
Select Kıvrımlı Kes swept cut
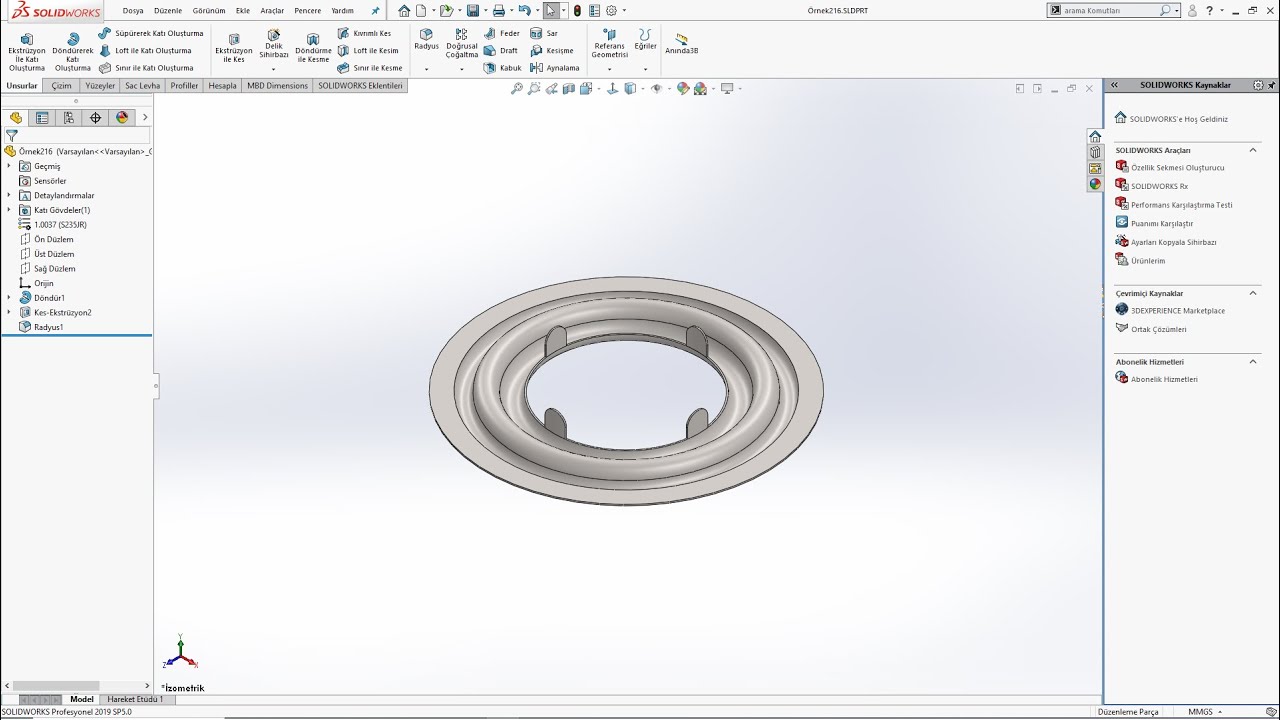[x=364, y=33]
